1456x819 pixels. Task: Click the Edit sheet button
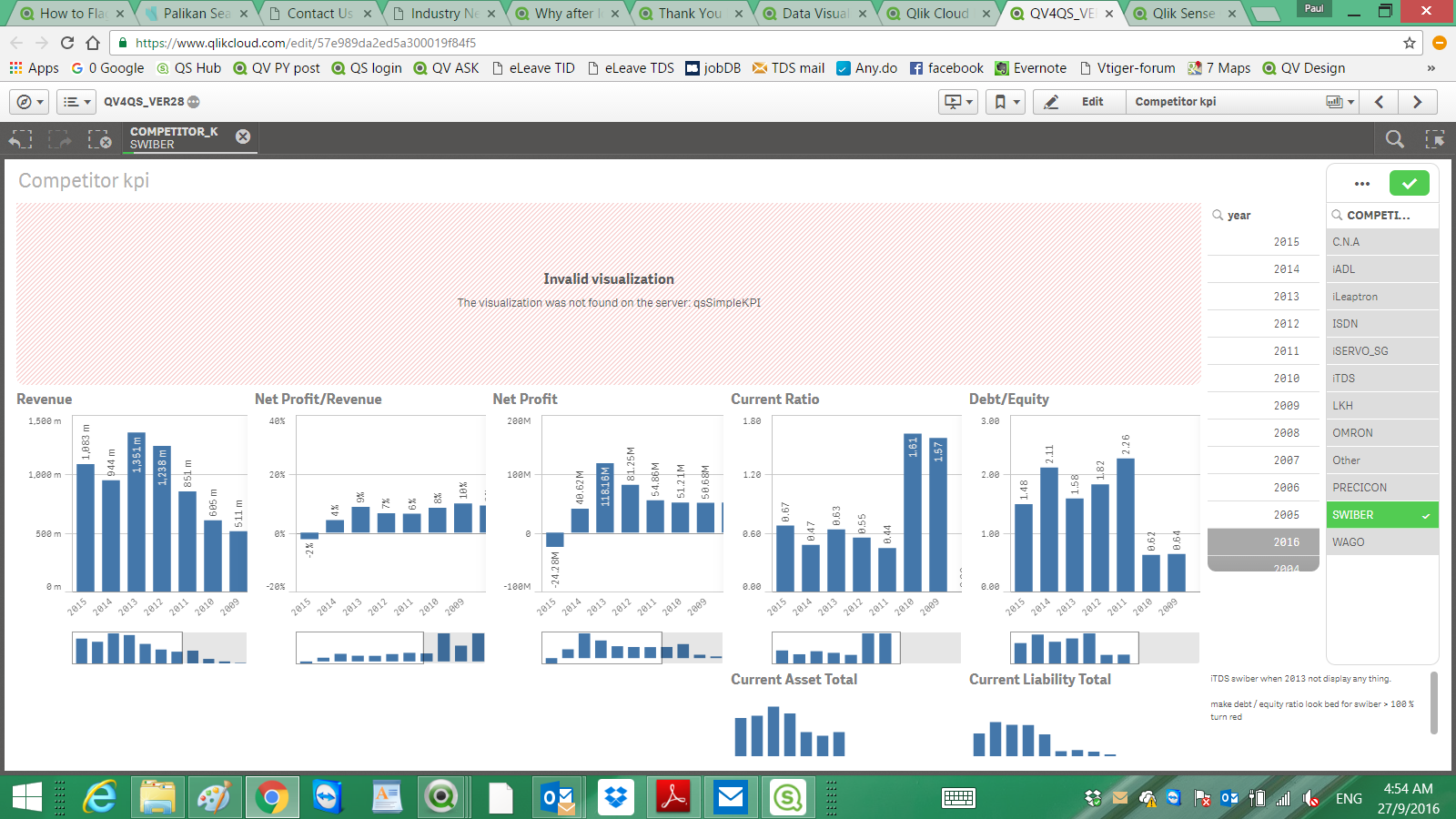point(1077,102)
